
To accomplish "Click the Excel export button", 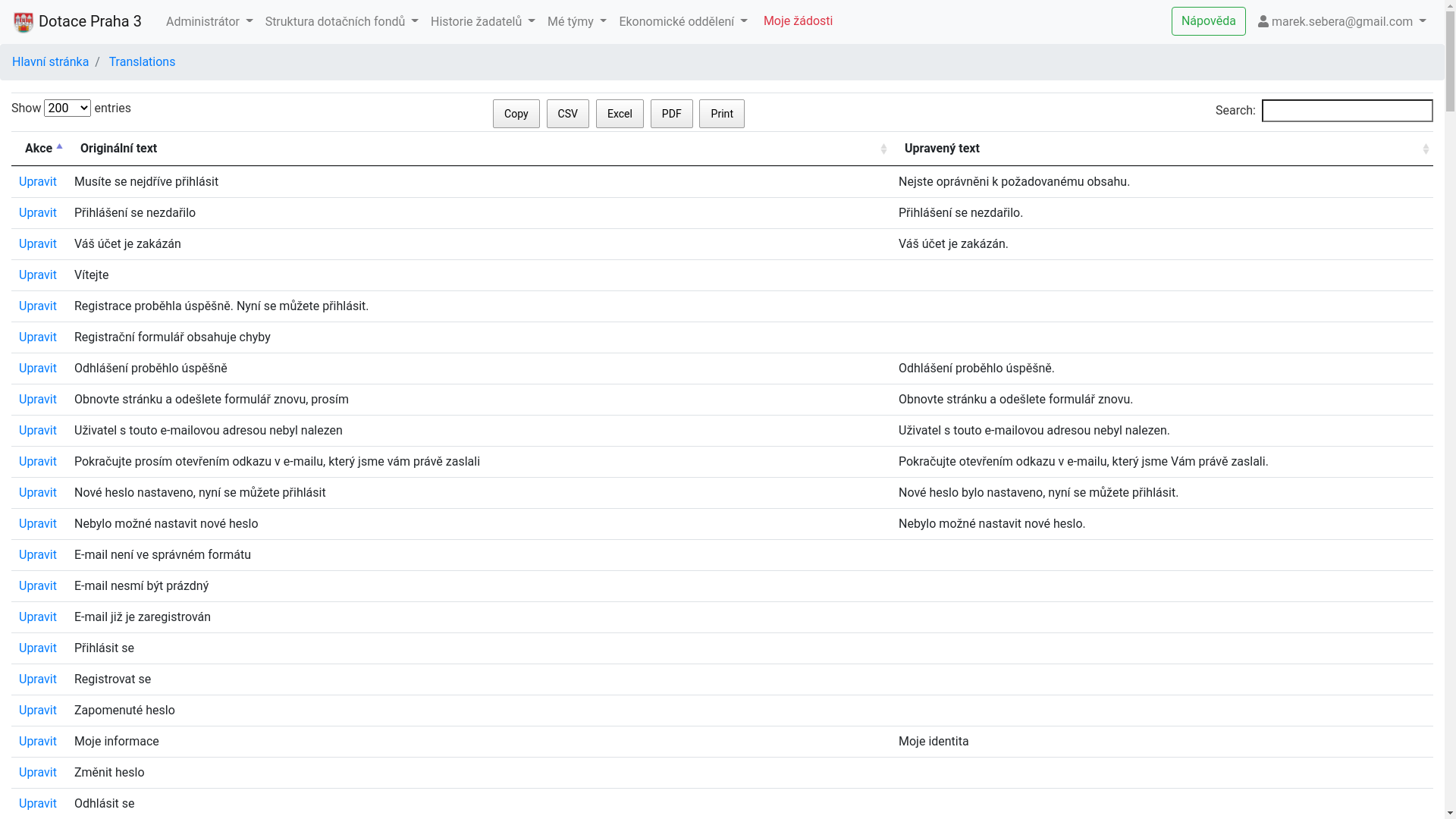I will click(620, 114).
